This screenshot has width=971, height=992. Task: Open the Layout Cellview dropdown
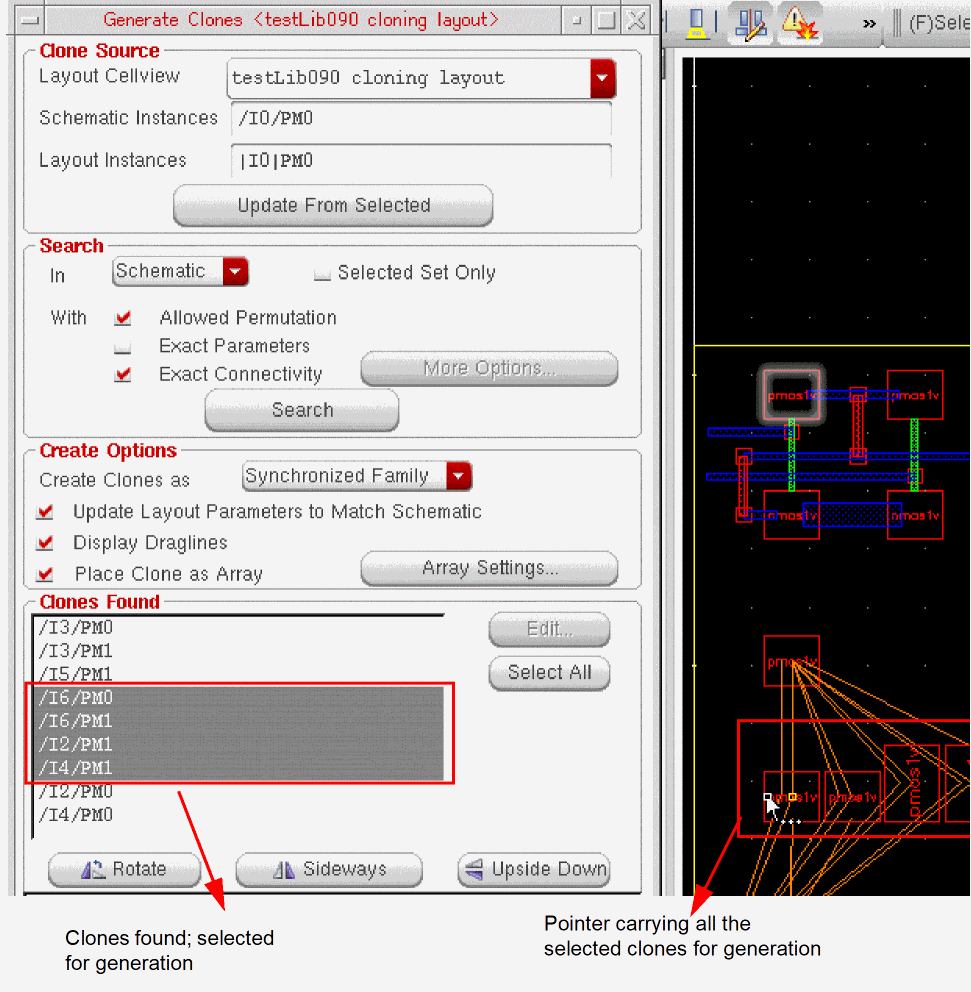(602, 78)
